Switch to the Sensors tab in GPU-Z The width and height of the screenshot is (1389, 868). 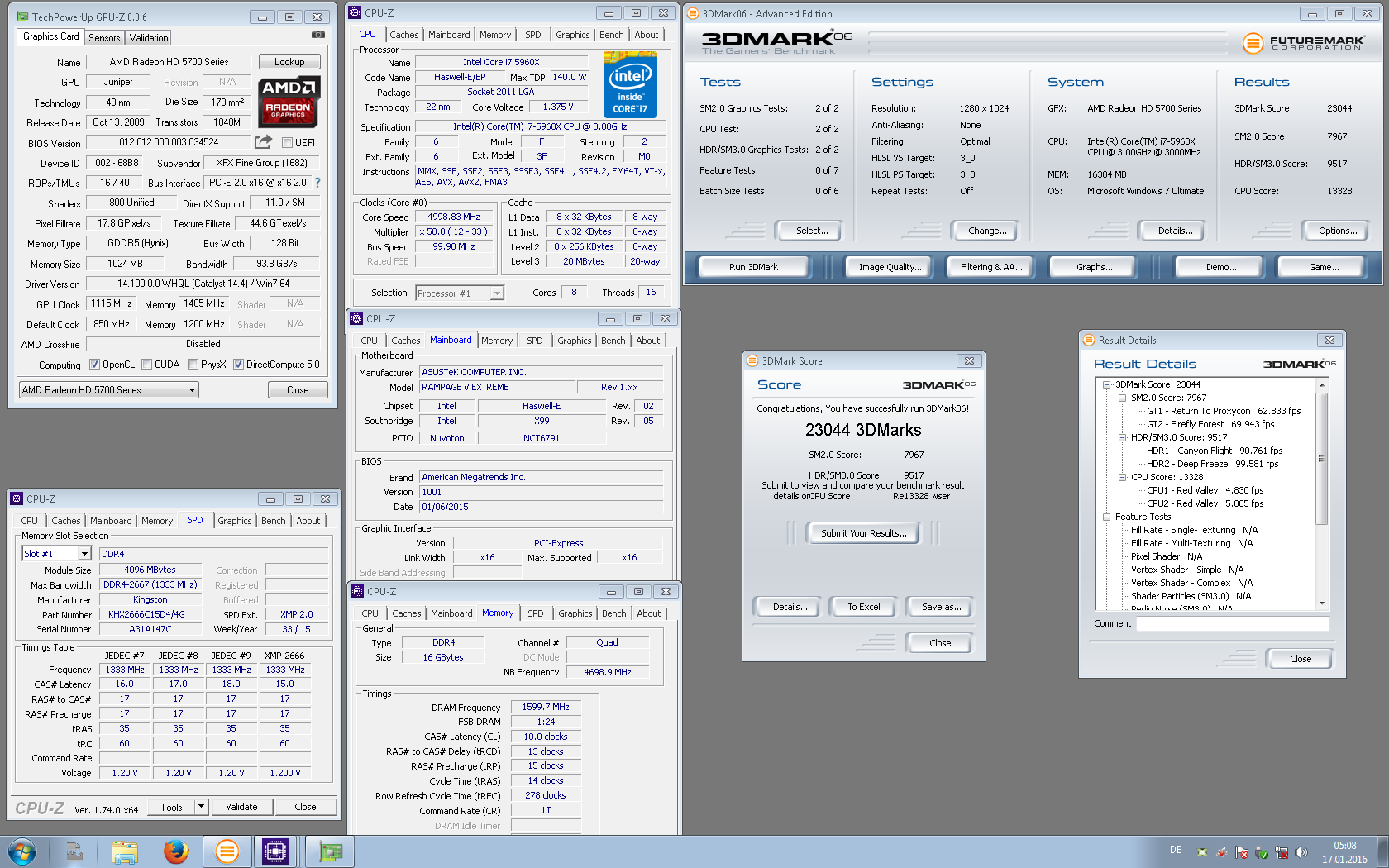104,38
